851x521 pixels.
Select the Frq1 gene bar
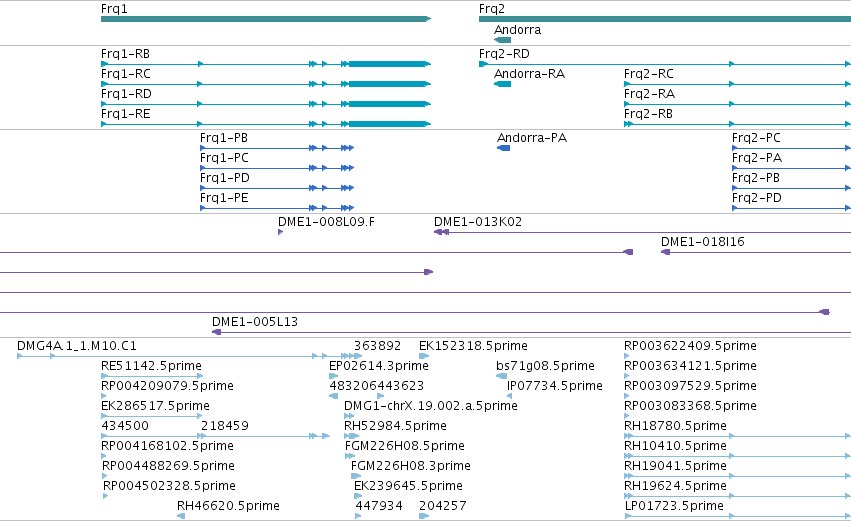tap(266, 19)
